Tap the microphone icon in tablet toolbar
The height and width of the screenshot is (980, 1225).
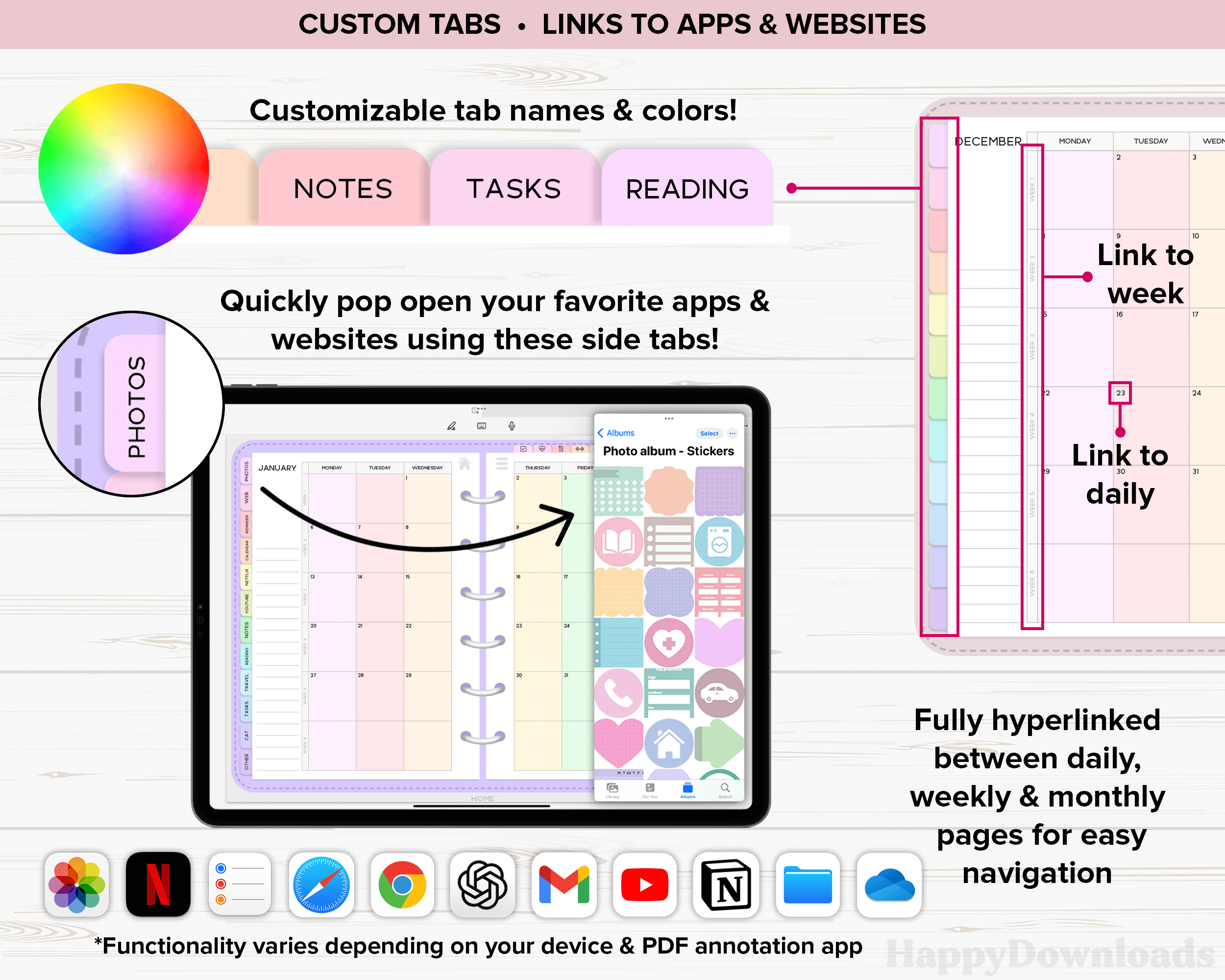point(512,425)
